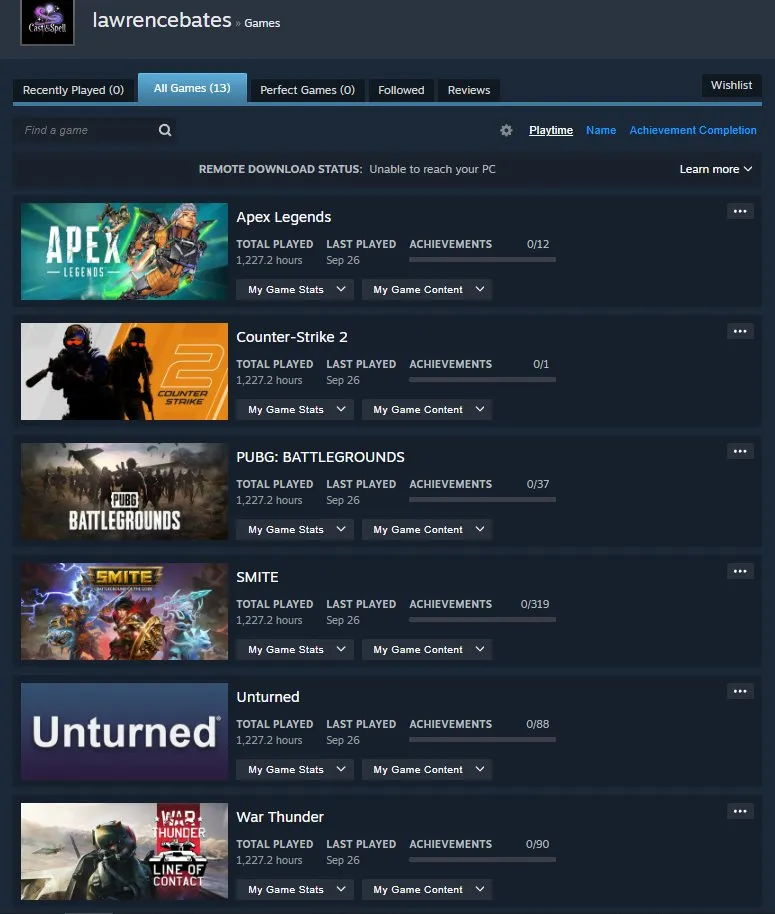Screen dimensions: 775x914
Task: Sort games by Achievement Completion
Action: 693,130
